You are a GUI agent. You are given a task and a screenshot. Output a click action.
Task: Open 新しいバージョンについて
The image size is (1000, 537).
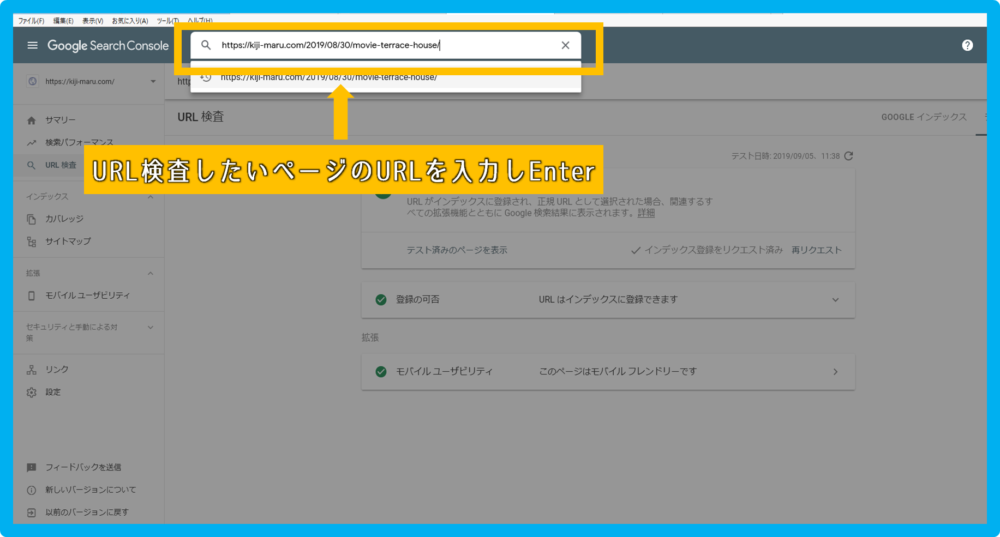coord(91,490)
